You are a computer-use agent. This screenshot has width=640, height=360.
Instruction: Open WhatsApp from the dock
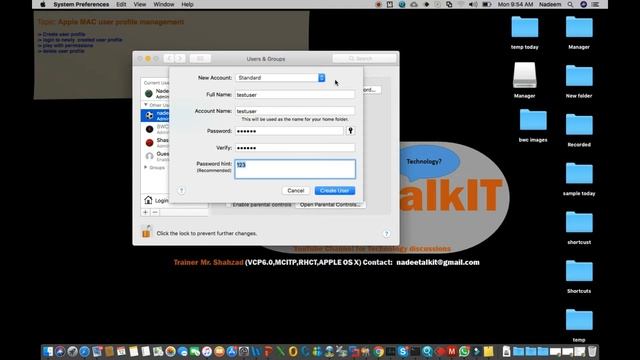[x=464, y=351]
